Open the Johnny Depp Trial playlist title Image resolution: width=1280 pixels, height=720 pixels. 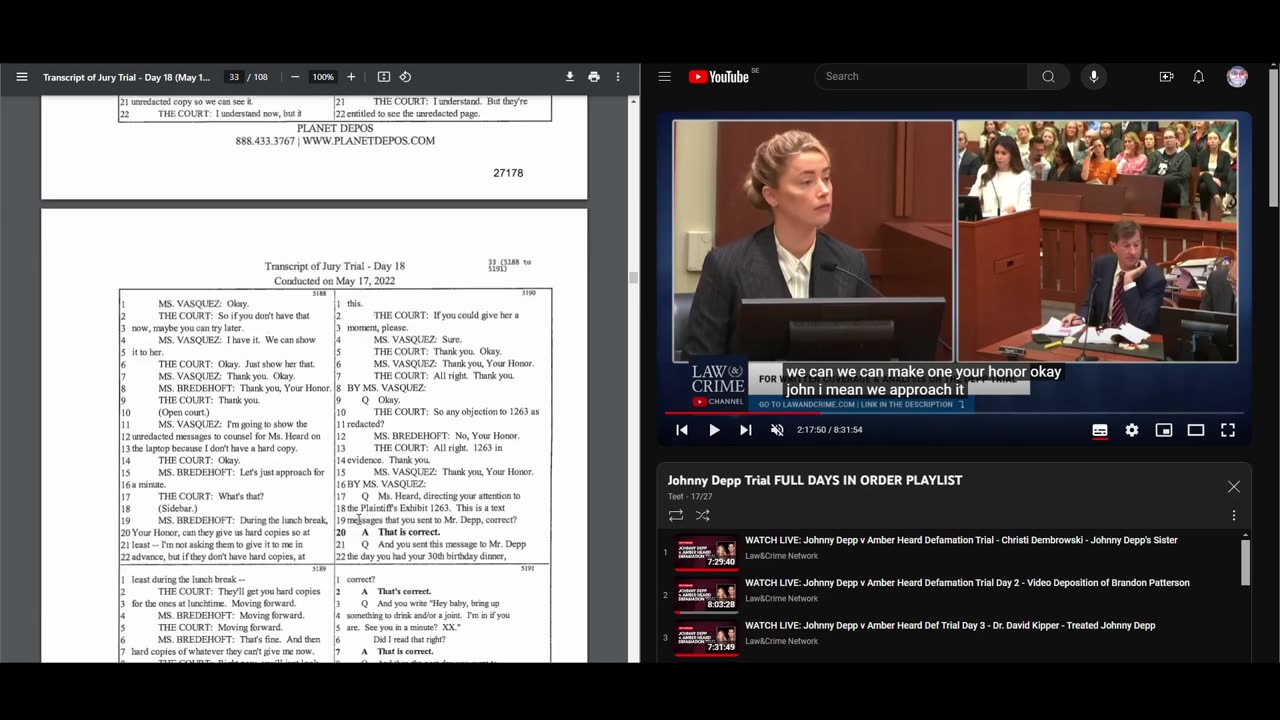coord(815,480)
